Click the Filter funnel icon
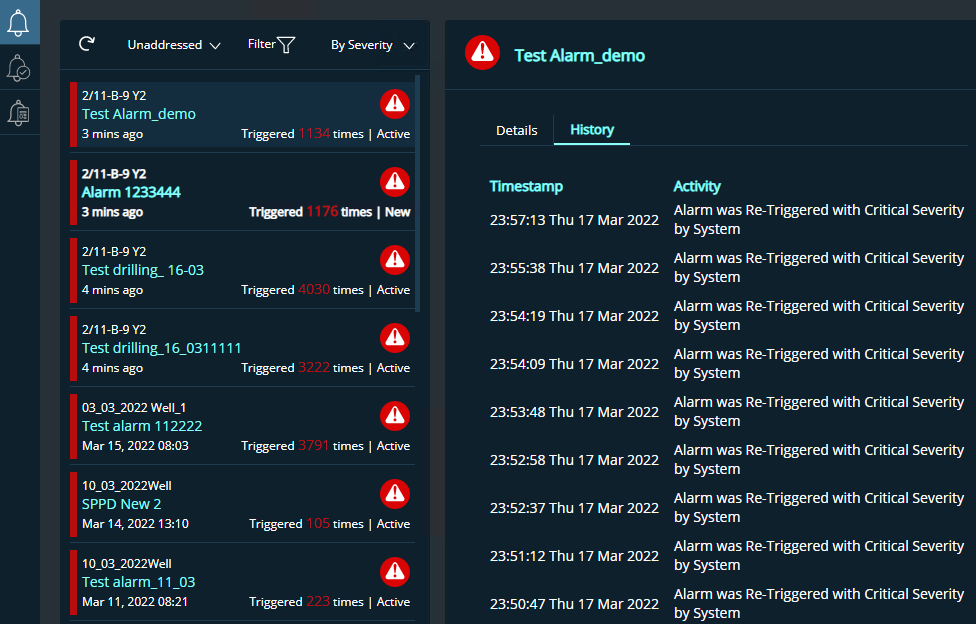 click(286, 45)
